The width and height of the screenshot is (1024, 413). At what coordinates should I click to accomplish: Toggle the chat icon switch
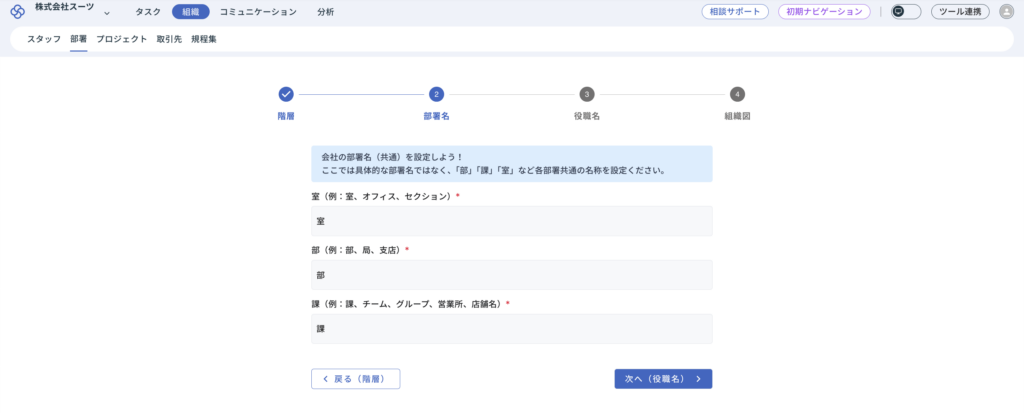point(906,12)
